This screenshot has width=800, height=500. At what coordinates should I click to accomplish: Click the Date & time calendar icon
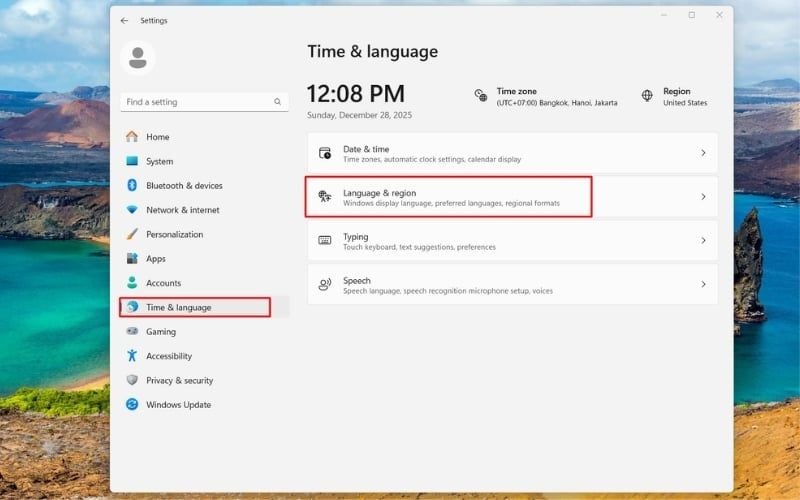[325, 153]
